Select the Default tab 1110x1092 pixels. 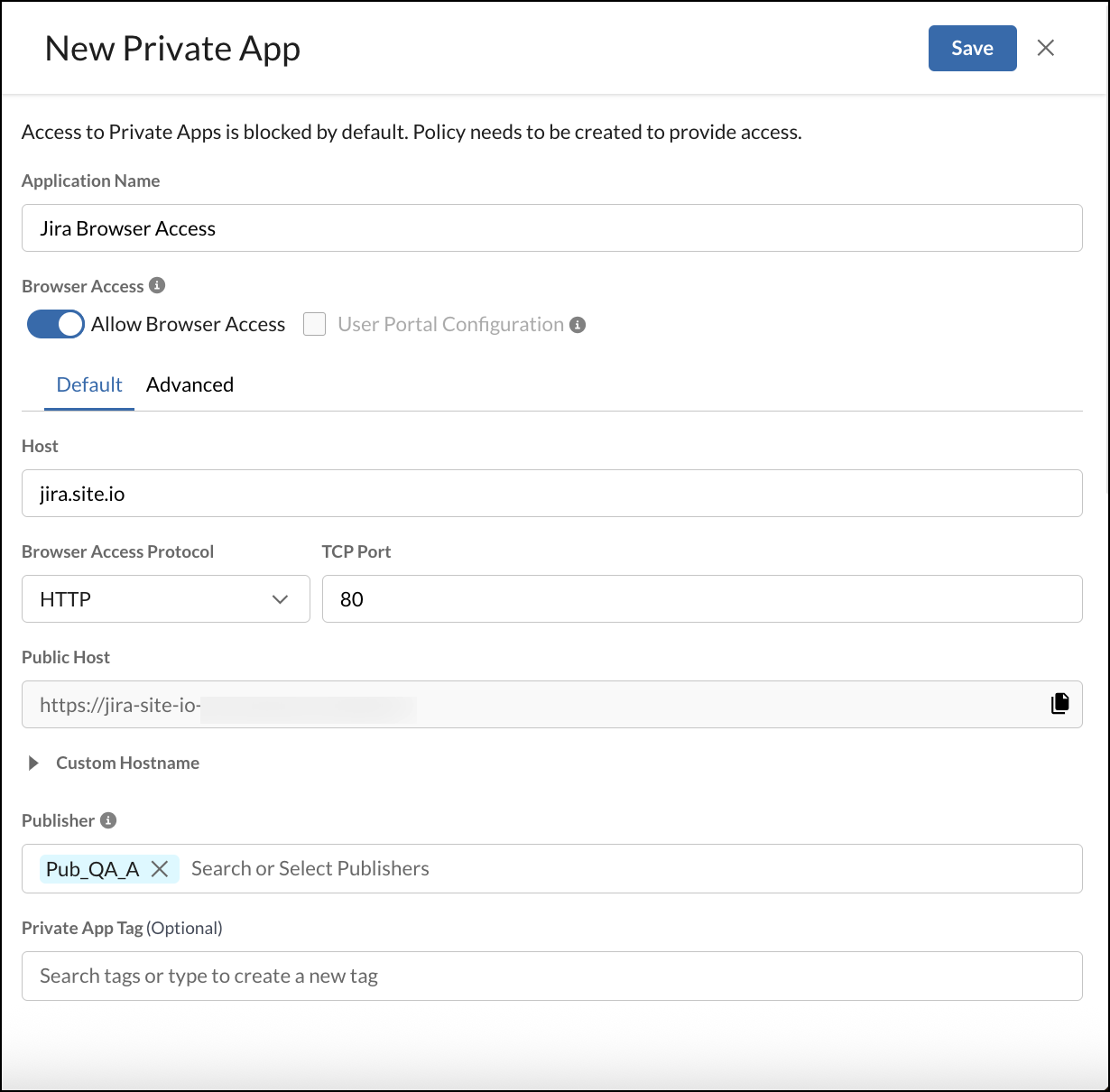click(x=89, y=384)
